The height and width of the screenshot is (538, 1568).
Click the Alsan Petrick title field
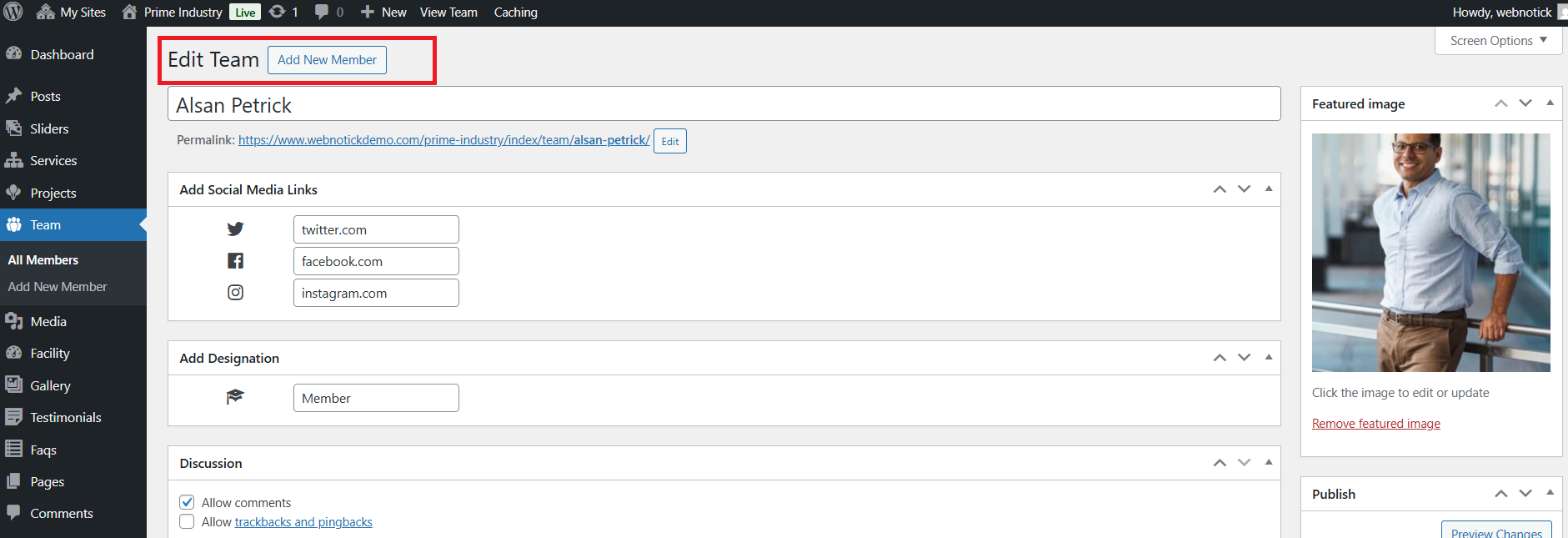pyautogui.click(x=724, y=105)
